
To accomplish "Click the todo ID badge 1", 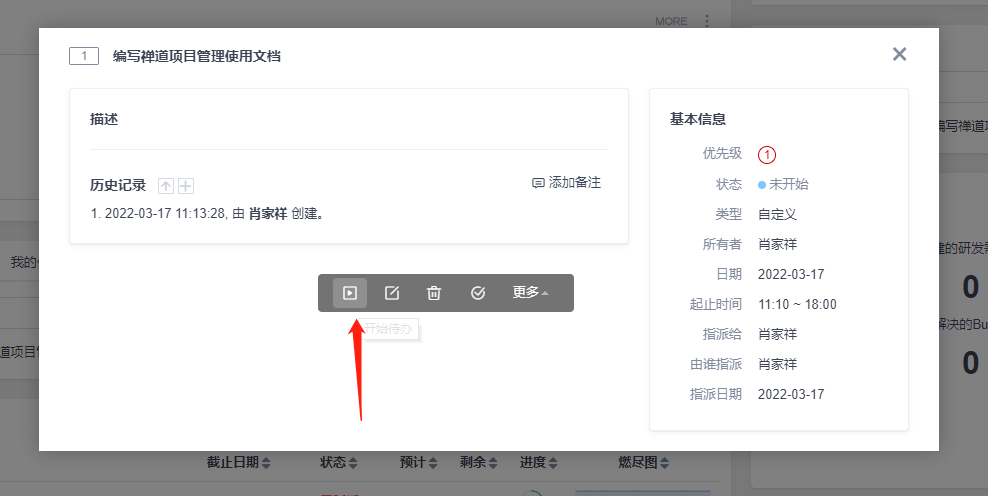I will pyautogui.click(x=84, y=56).
